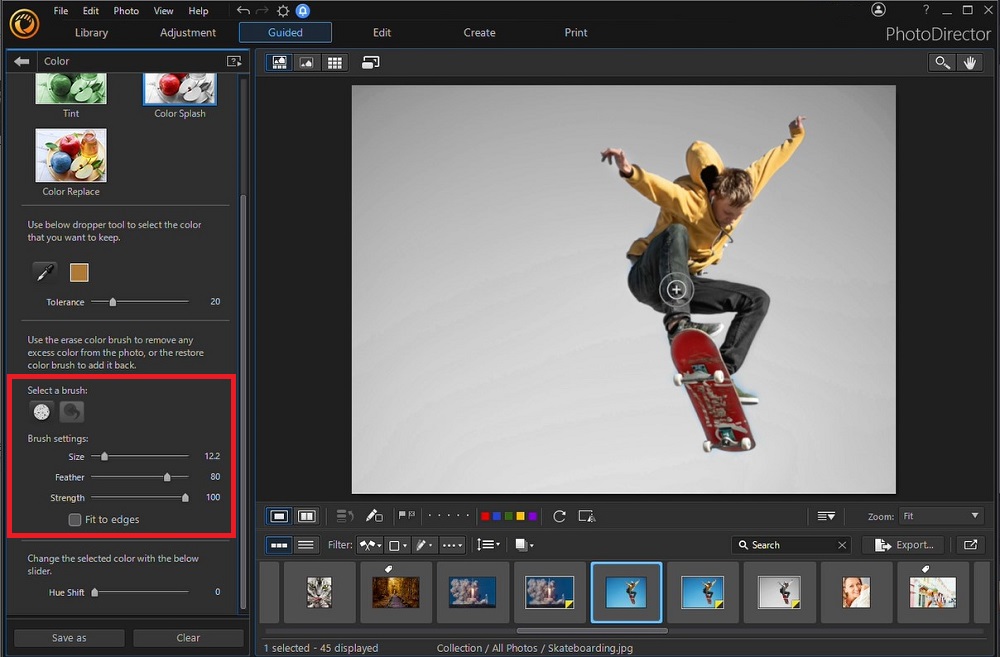This screenshot has width=1000, height=657.
Task: Activate the Zoom magnifier tool
Action: coord(941,62)
